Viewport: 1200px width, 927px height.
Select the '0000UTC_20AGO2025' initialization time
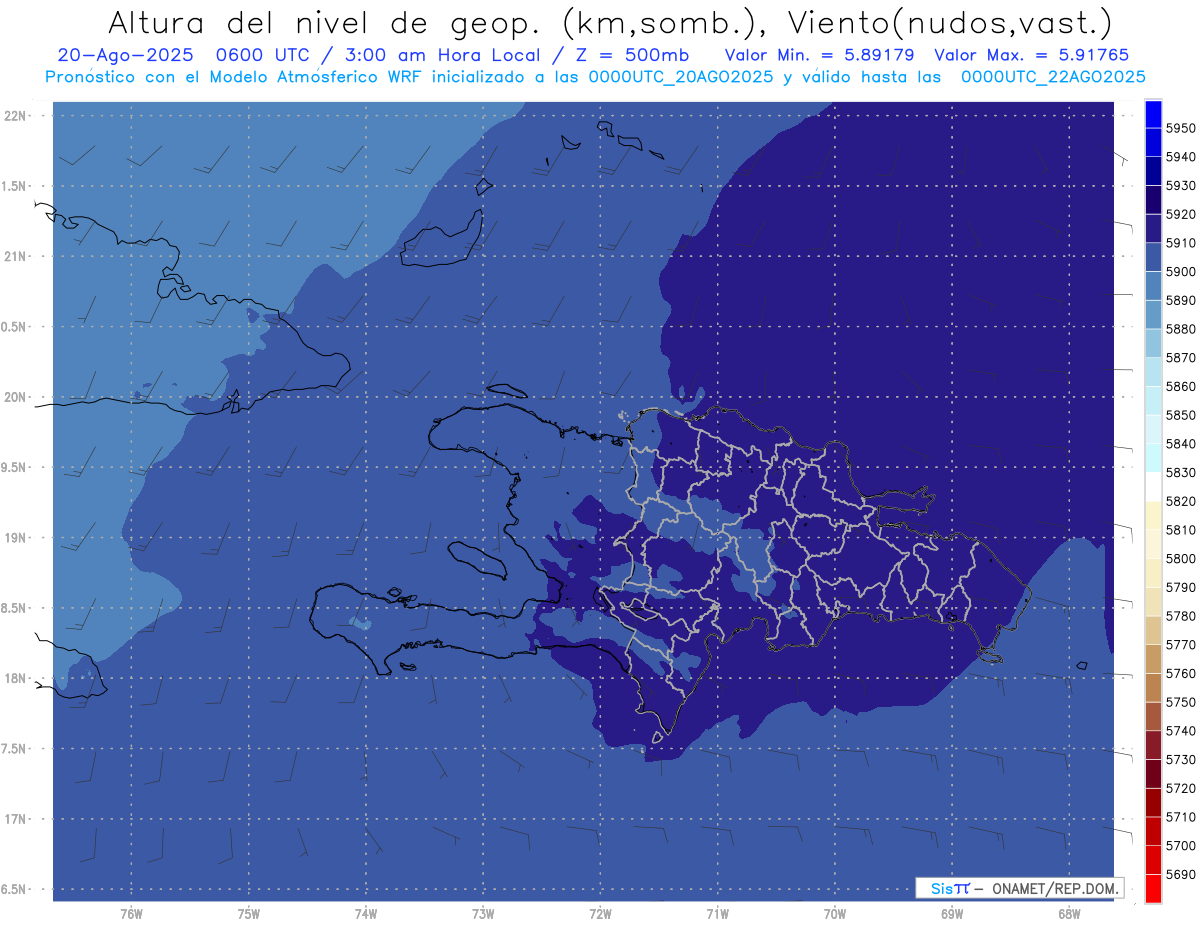click(x=680, y=77)
